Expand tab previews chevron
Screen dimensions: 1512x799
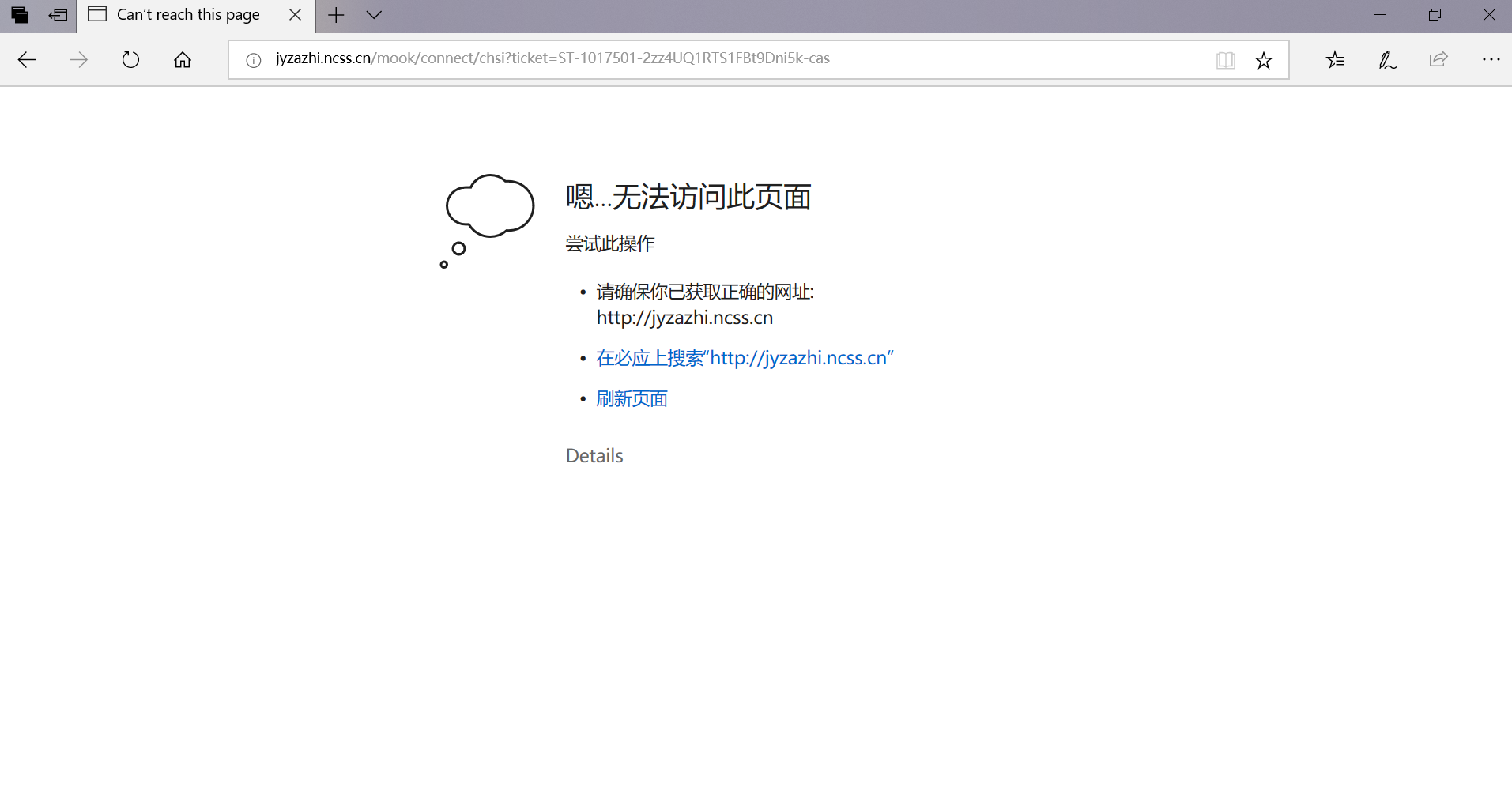(374, 15)
